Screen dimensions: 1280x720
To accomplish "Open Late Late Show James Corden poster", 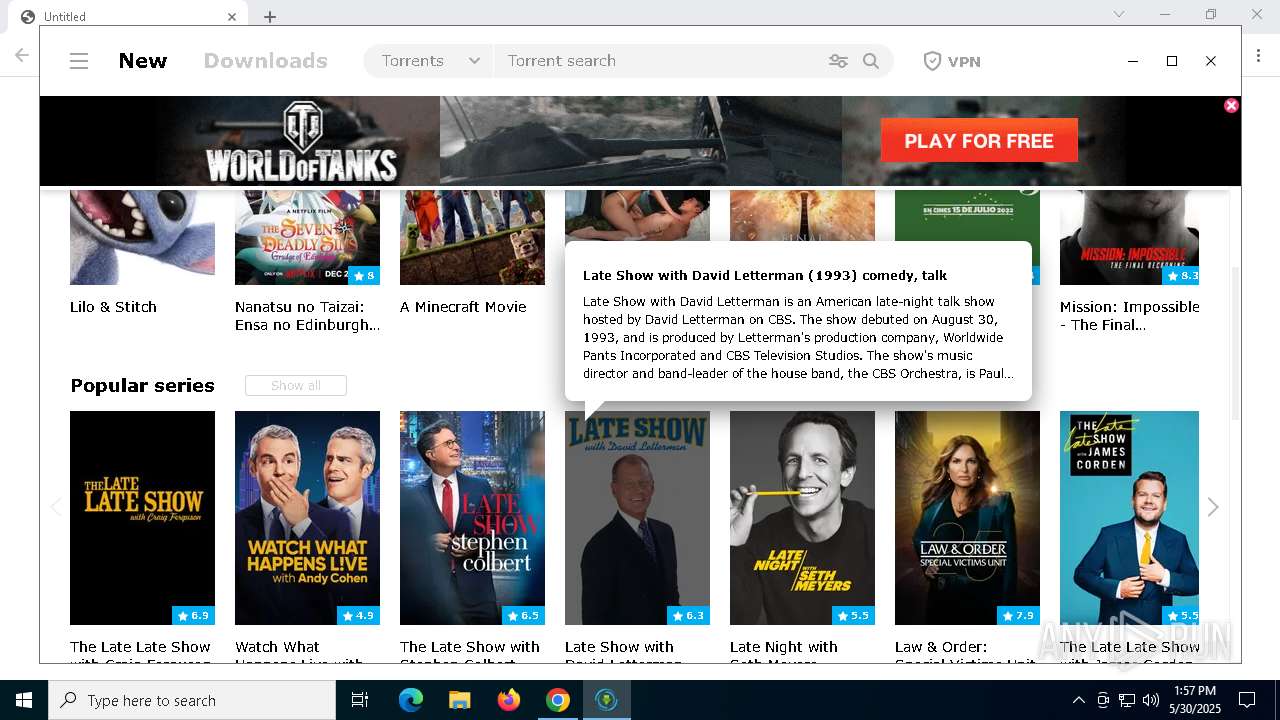I will click(x=1129, y=518).
